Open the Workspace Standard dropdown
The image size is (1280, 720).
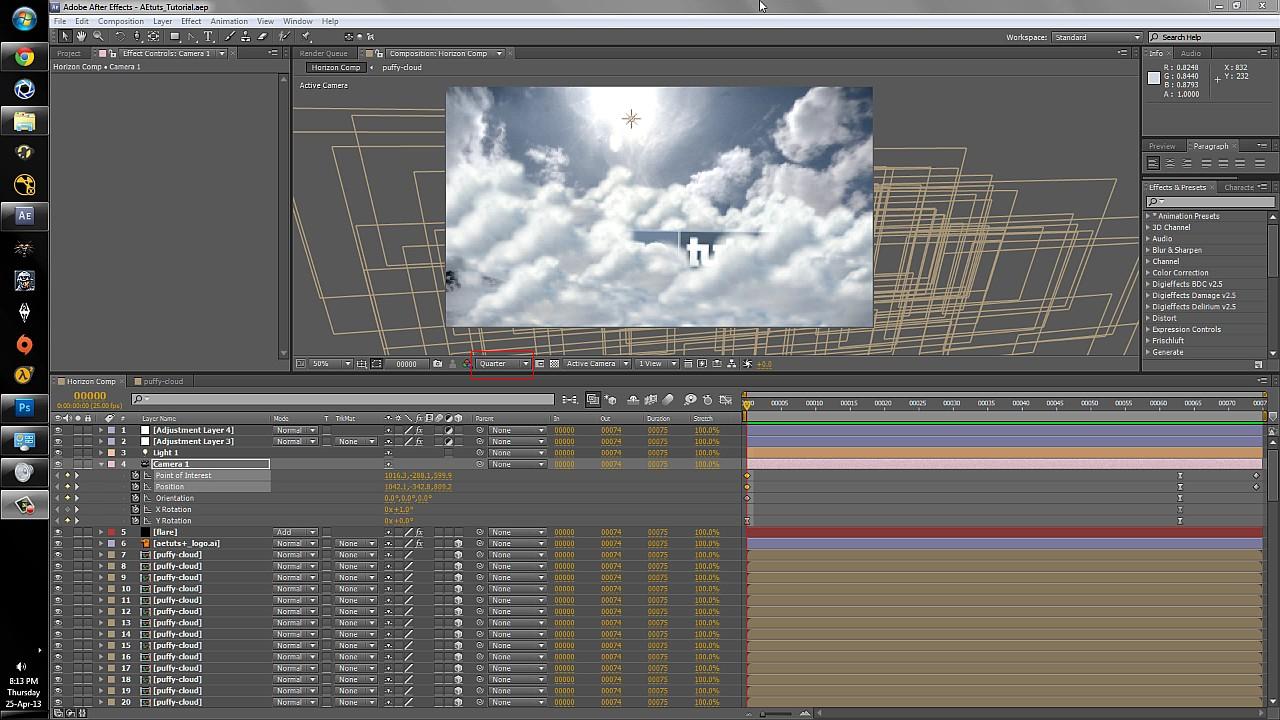click(x=1097, y=37)
